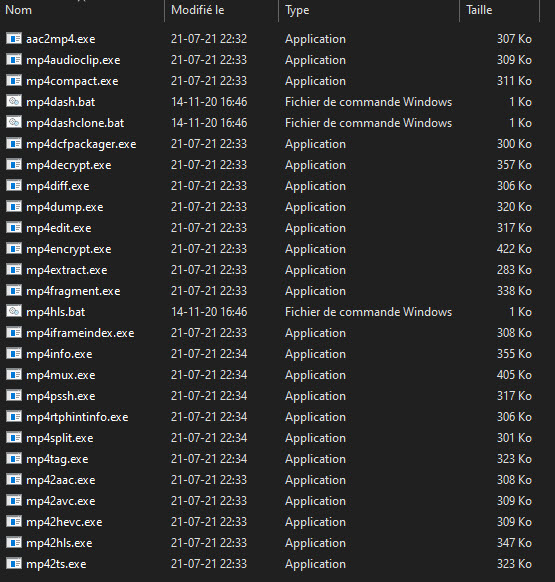Click the mp4tag.exe file name
555x582 pixels.
click(x=57, y=459)
